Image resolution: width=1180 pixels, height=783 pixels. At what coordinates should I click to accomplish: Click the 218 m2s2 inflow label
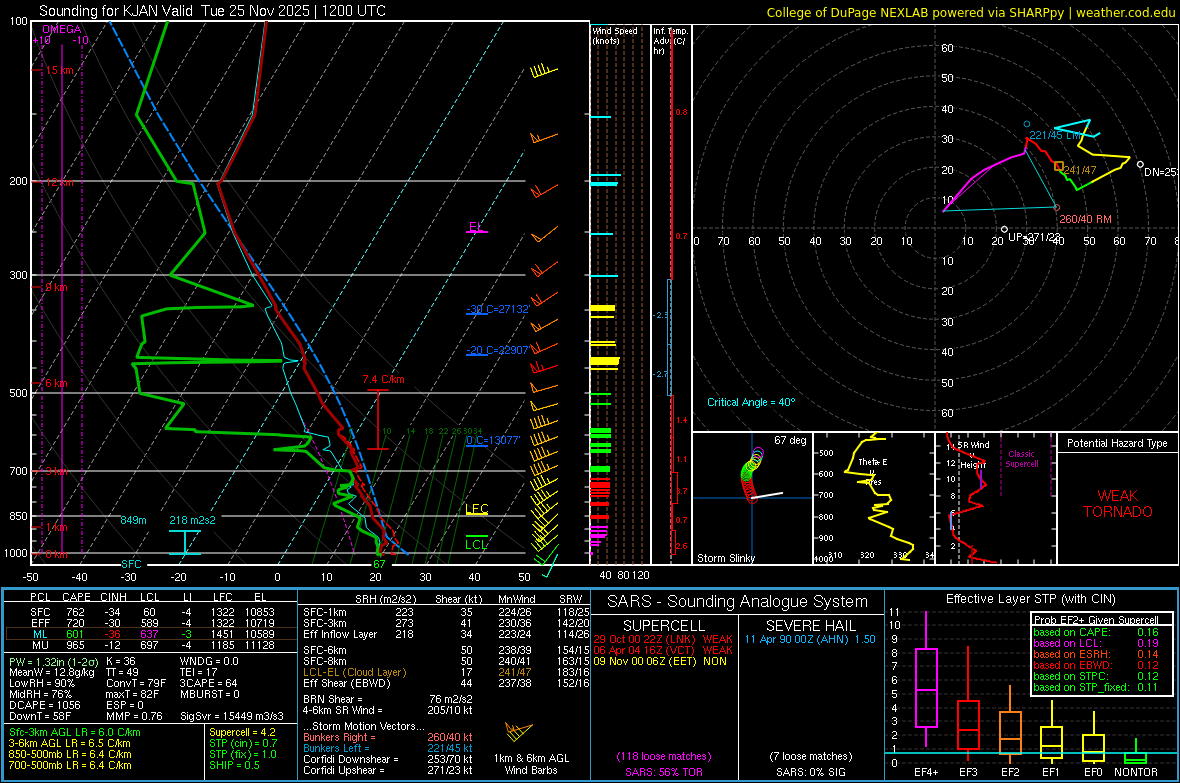pyautogui.click(x=192, y=520)
